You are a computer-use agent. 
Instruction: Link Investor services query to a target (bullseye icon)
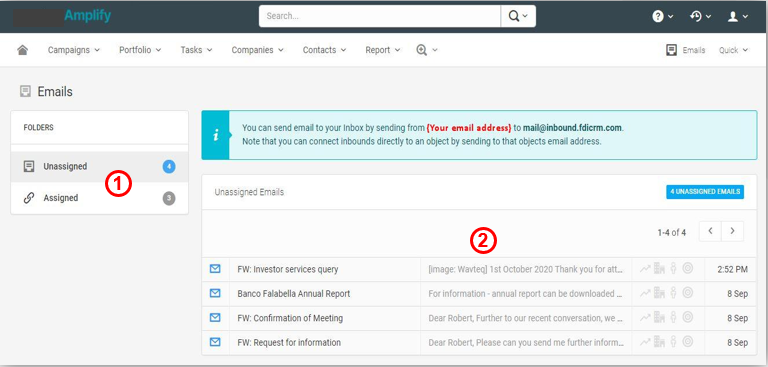(x=688, y=269)
